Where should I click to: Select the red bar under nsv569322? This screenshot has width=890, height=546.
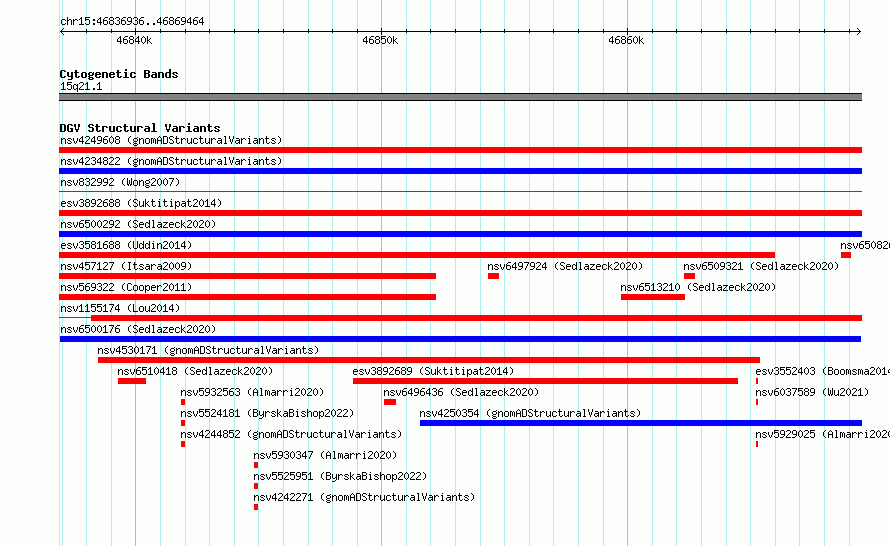tap(247, 297)
